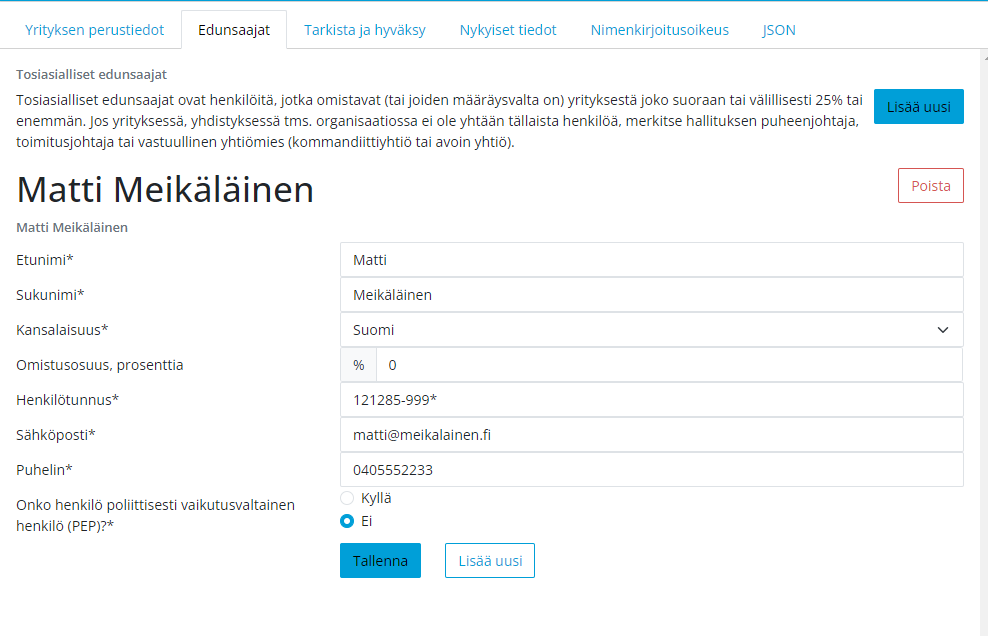Screen dimensions: 988x636
Task: Save the form with Tallenna
Action: (x=380, y=560)
